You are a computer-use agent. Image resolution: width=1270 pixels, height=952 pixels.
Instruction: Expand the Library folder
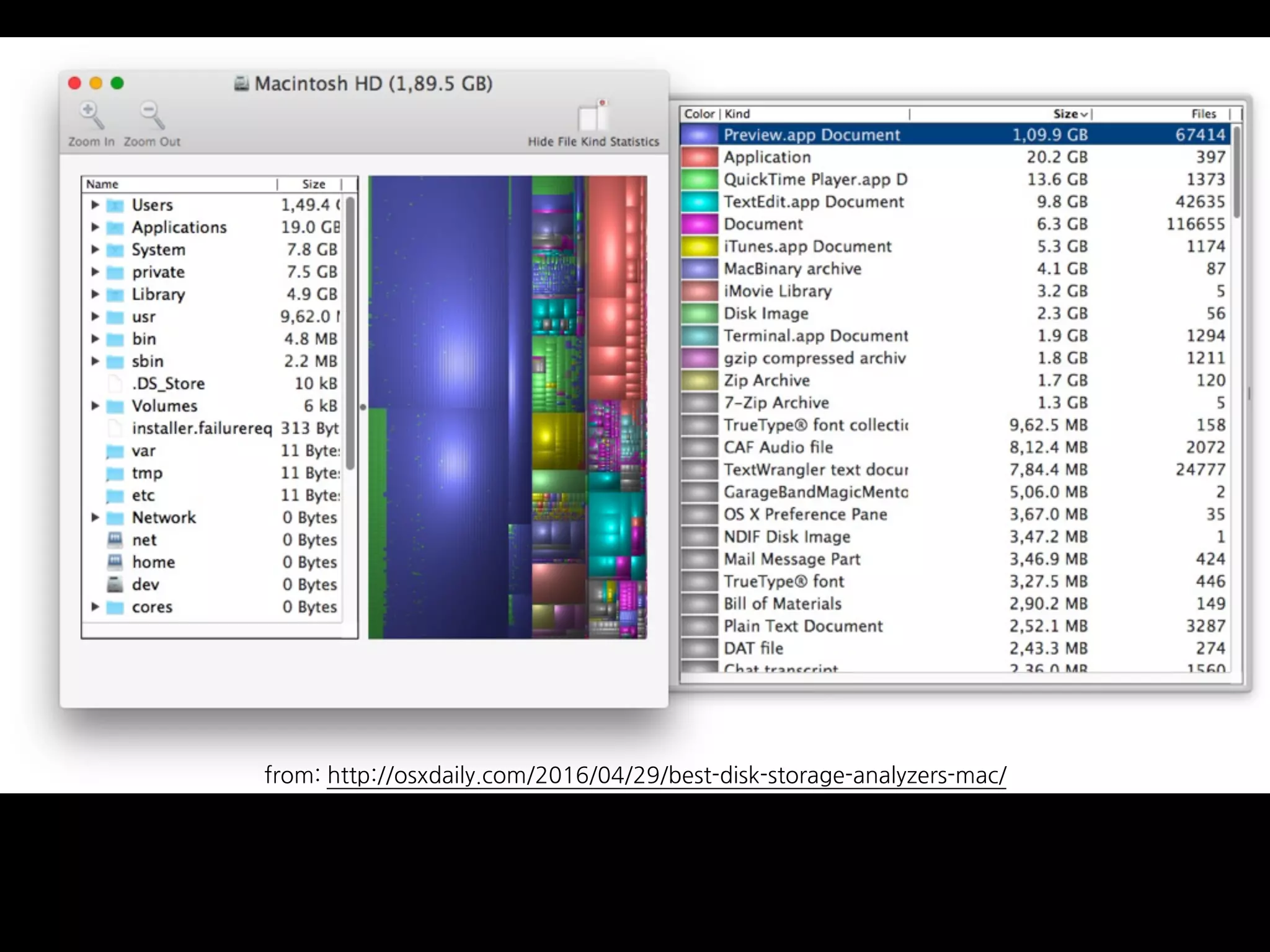point(95,294)
